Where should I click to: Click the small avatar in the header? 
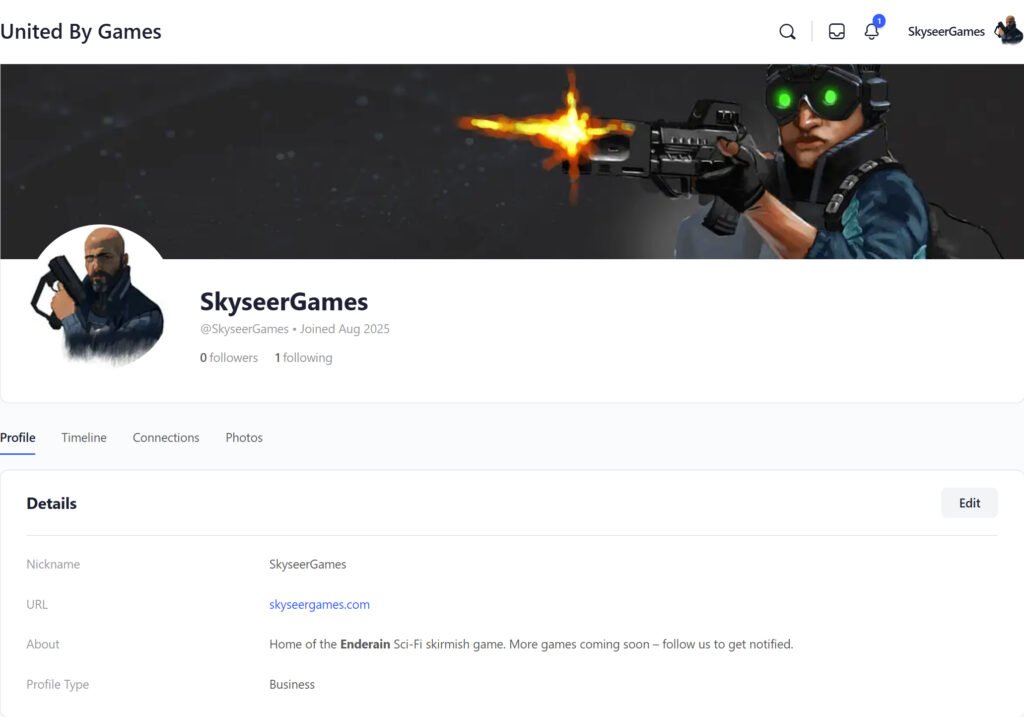tap(1008, 32)
